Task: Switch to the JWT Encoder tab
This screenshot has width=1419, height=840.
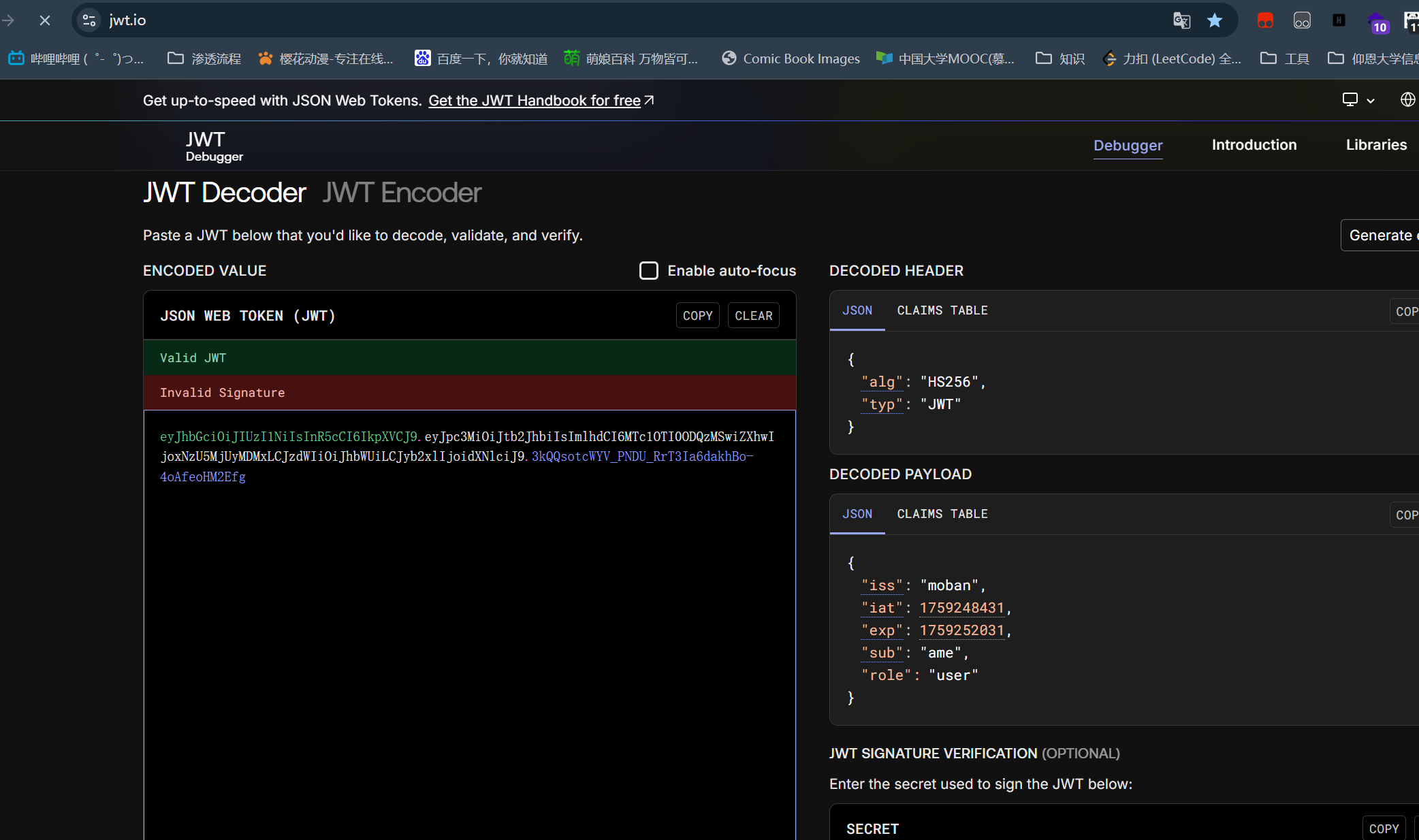Action: [x=402, y=193]
